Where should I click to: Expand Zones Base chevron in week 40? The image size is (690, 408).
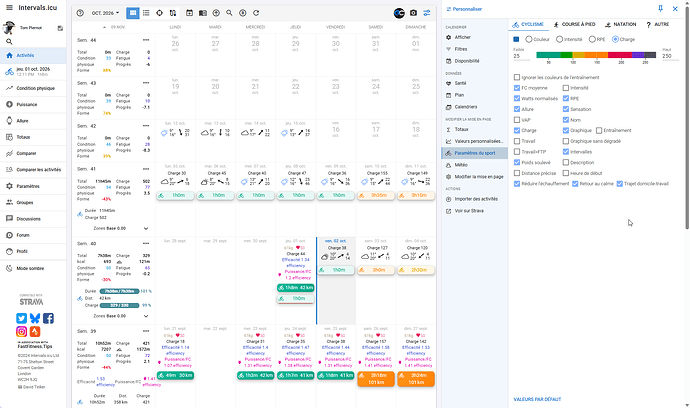pos(146,316)
